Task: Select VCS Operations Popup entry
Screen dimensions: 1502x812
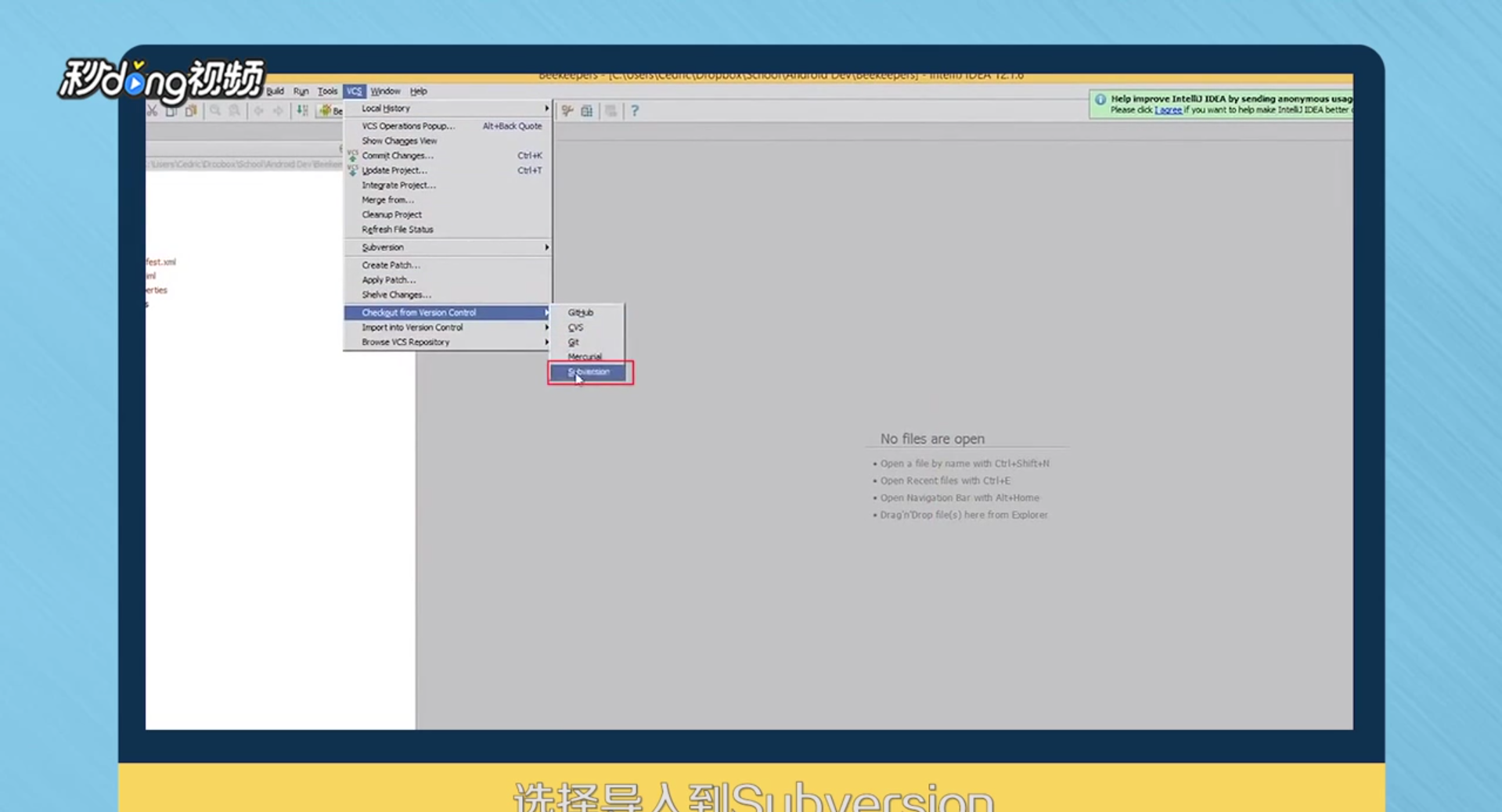Action: [x=448, y=126]
